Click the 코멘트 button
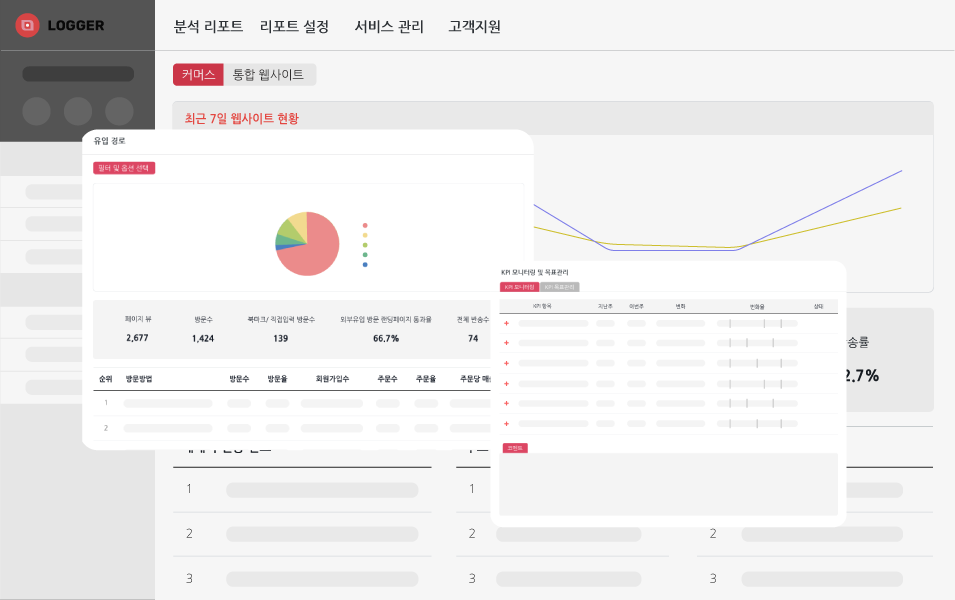The image size is (955, 600). click(514, 448)
